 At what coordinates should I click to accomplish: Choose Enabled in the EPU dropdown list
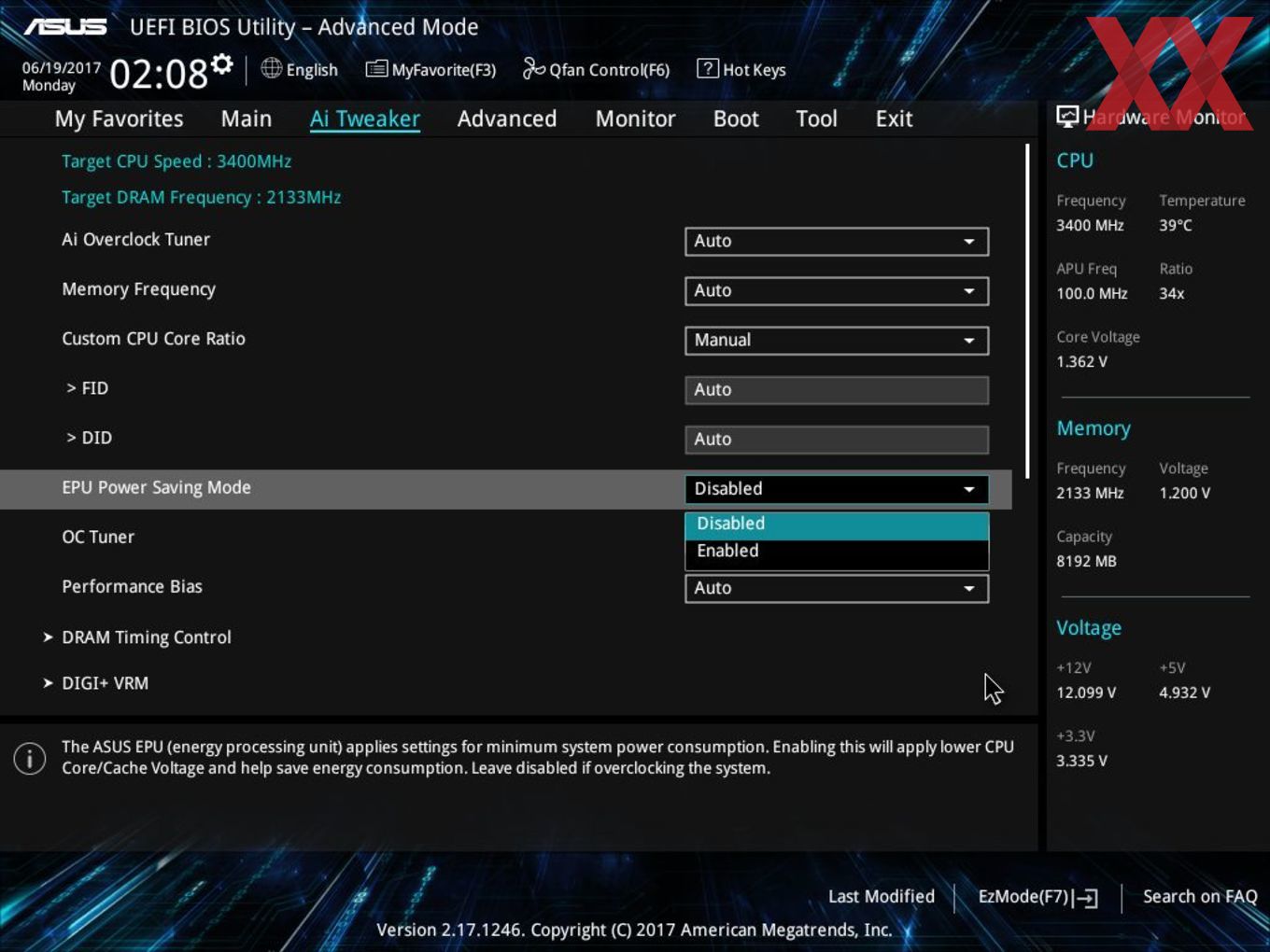coord(837,552)
